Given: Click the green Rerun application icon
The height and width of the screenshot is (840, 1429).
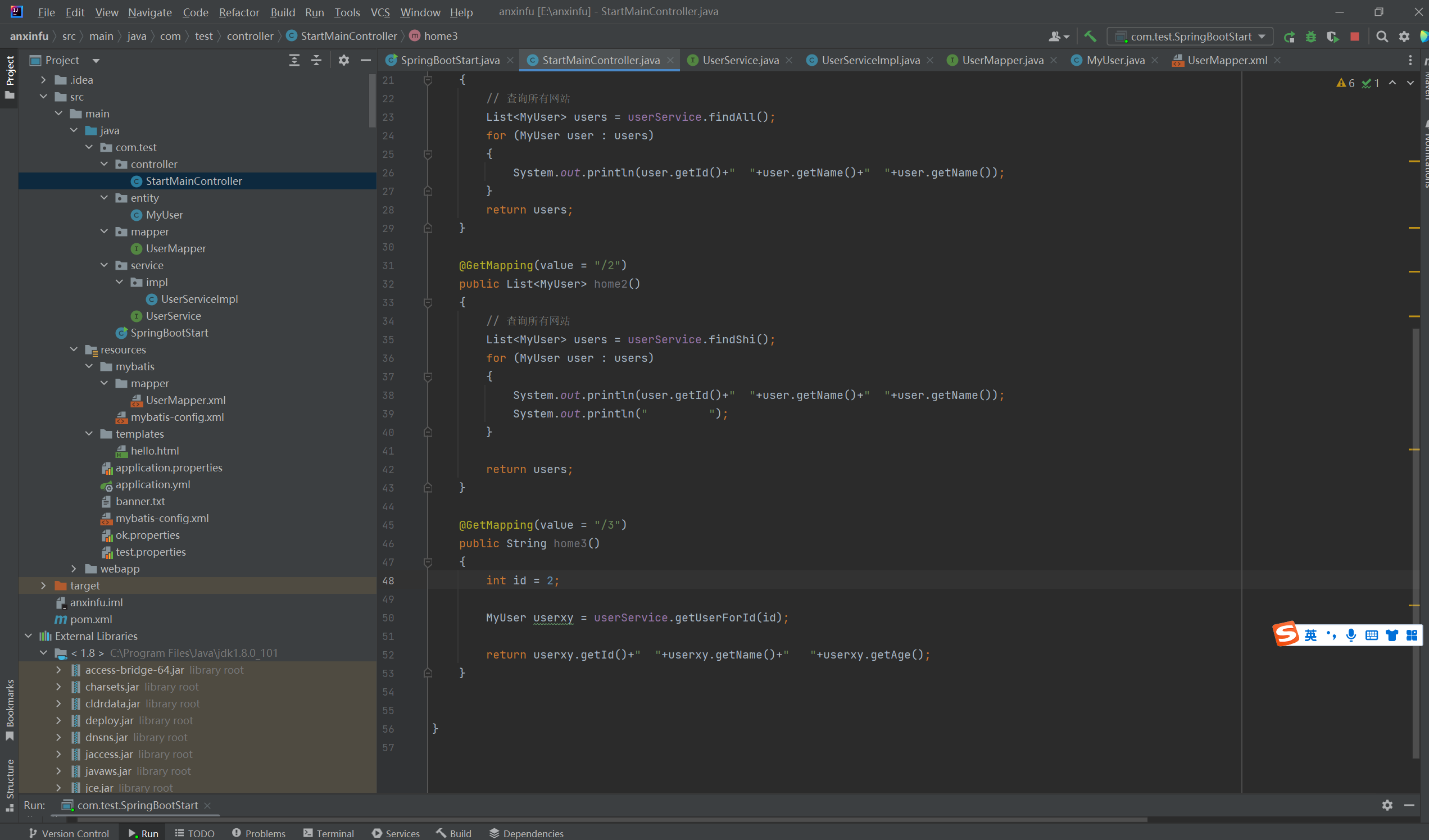Looking at the screenshot, I should pyautogui.click(x=1289, y=37).
